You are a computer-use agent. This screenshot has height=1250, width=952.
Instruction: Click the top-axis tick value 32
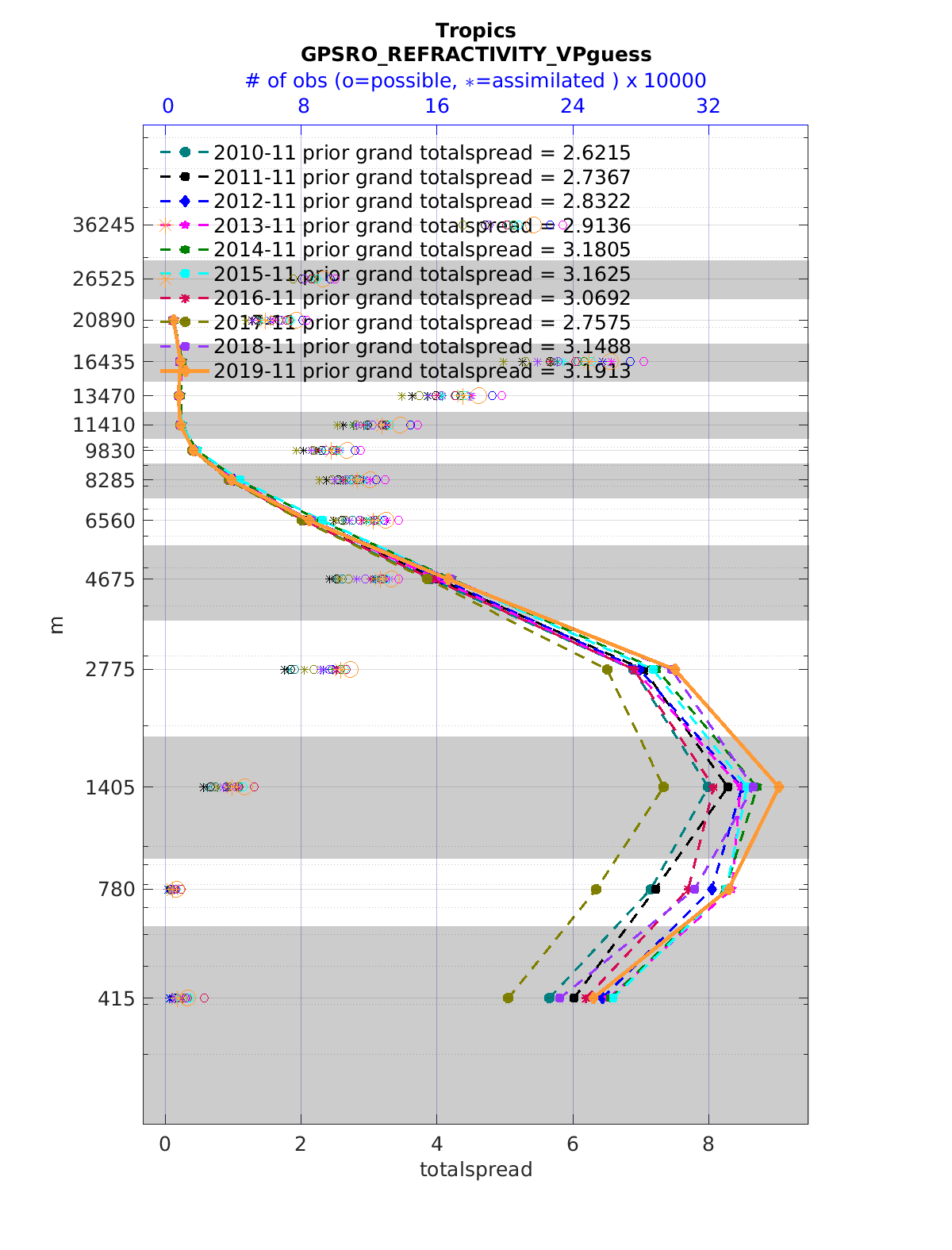708,106
